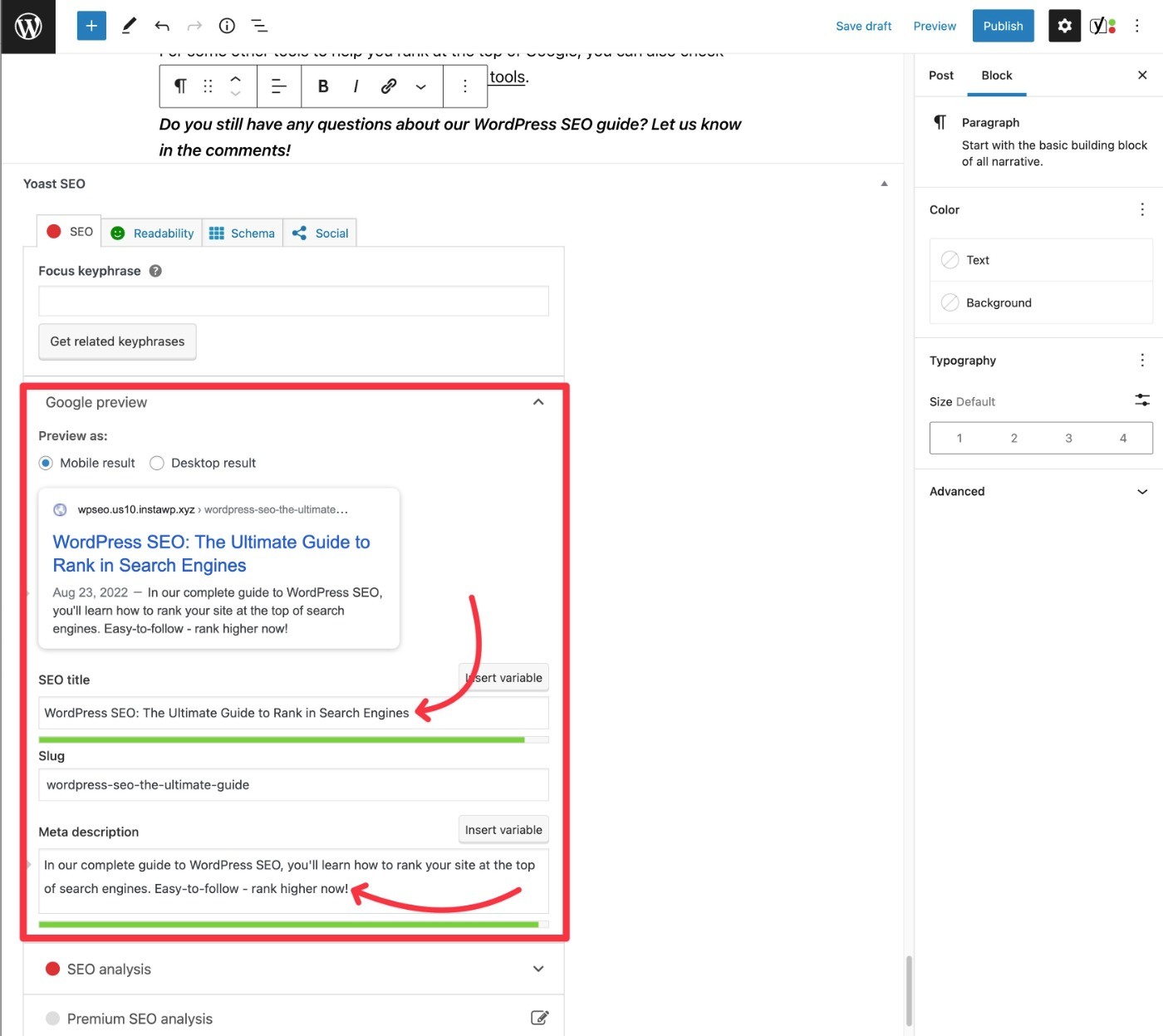Image resolution: width=1163 pixels, height=1036 pixels.
Task: Edit the Slug field
Action: tap(293, 784)
